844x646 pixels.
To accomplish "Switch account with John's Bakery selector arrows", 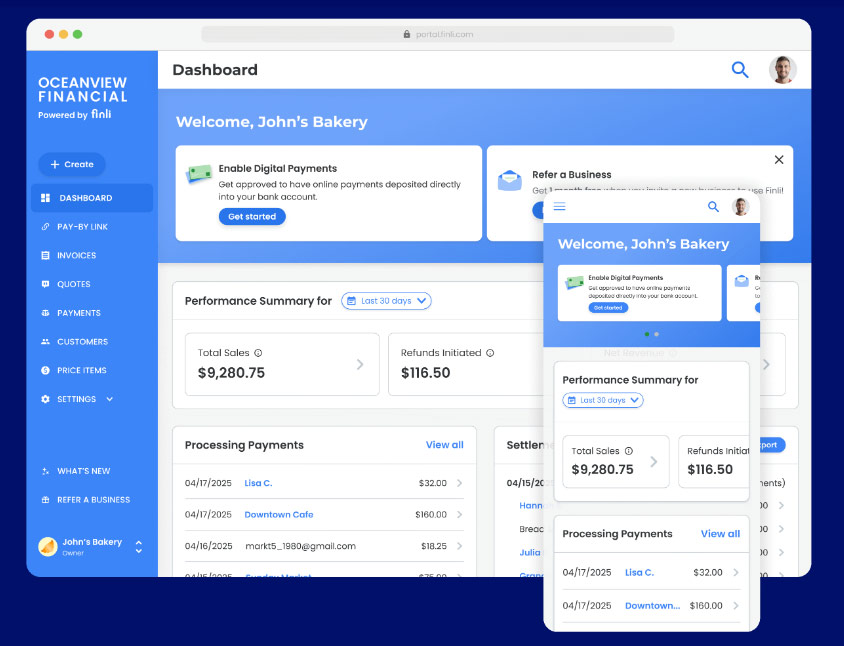I will coord(139,546).
